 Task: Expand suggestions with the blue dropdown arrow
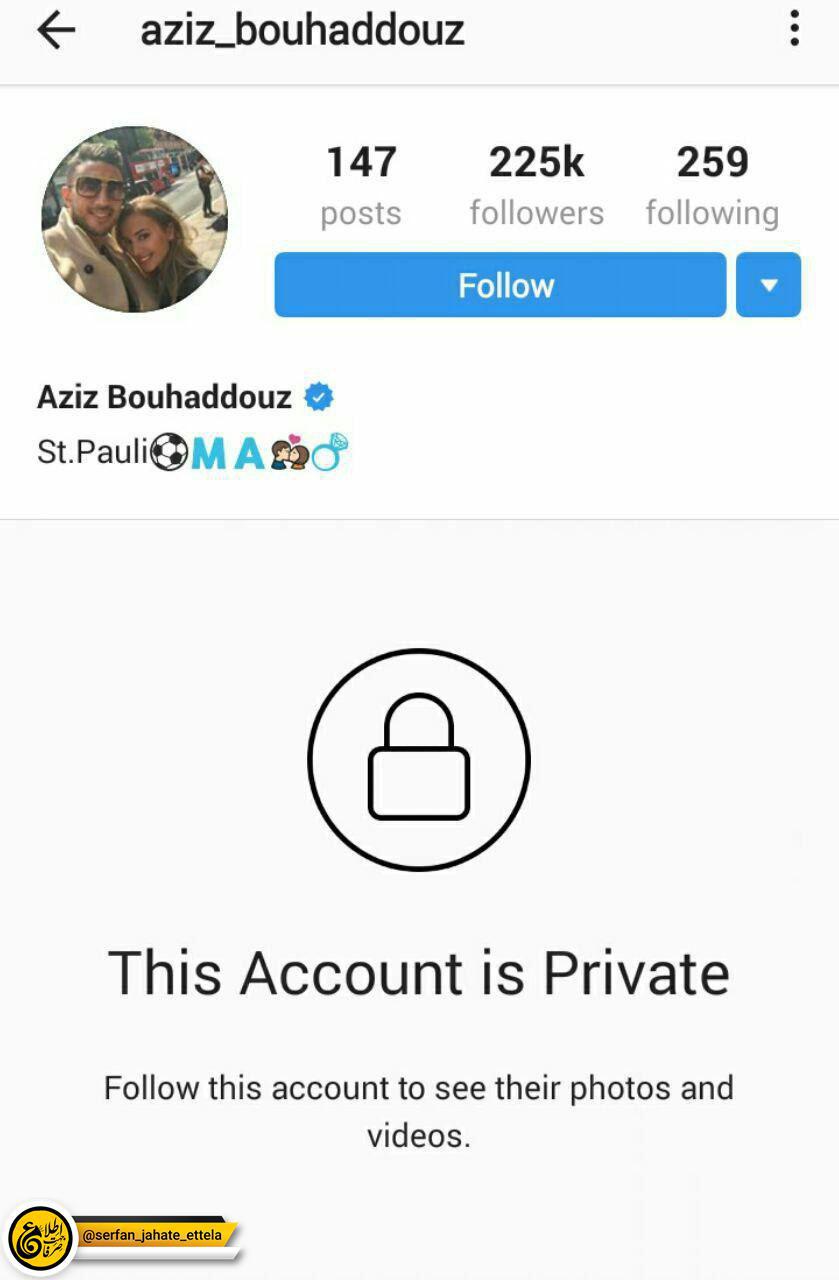click(768, 285)
